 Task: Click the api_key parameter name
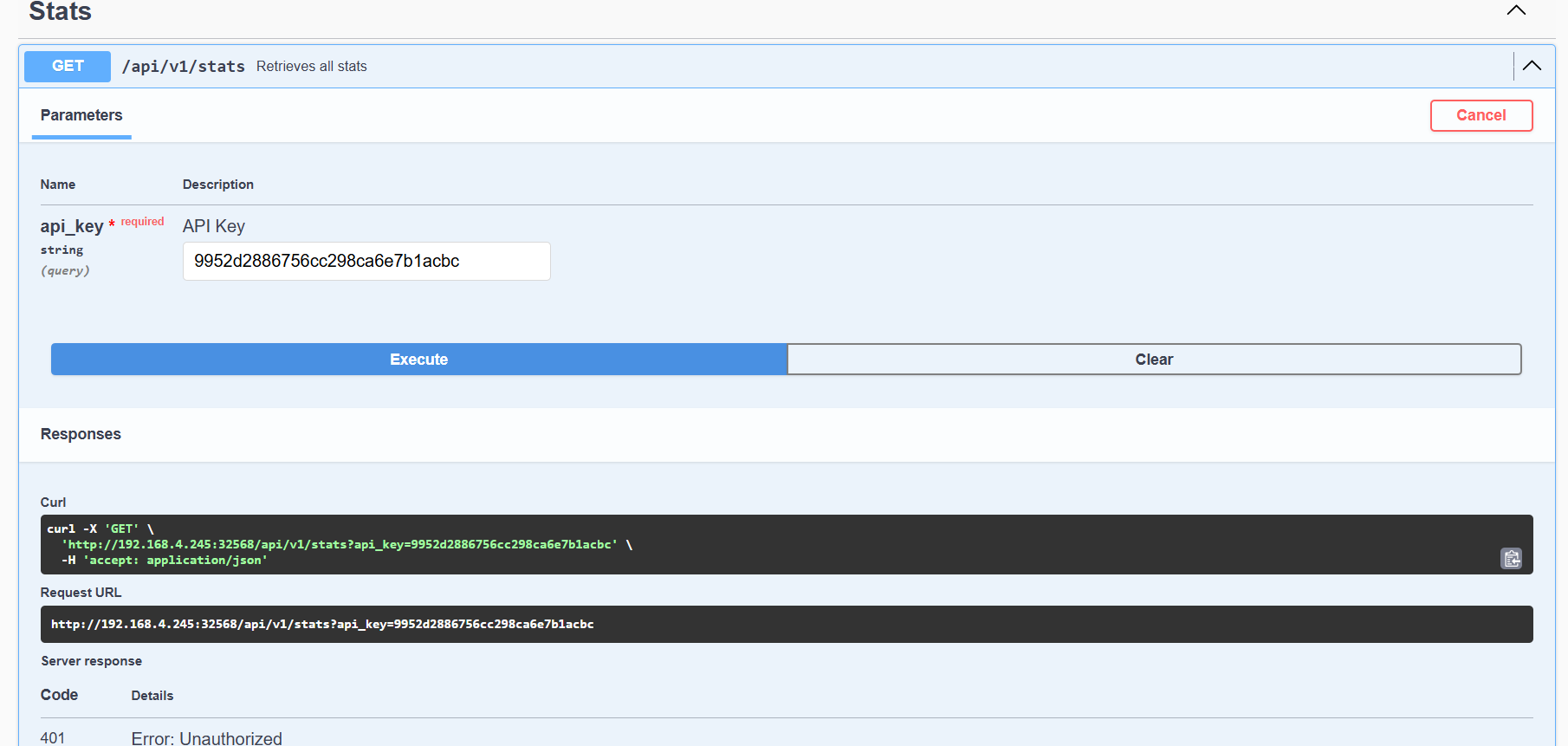click(x=72, y=226)
